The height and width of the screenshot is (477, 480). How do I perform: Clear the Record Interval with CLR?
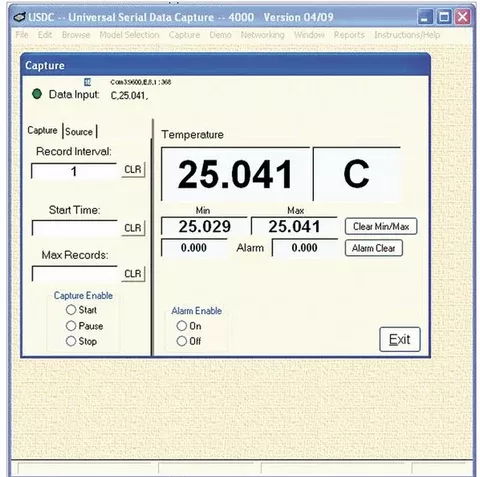coord(133,169)
